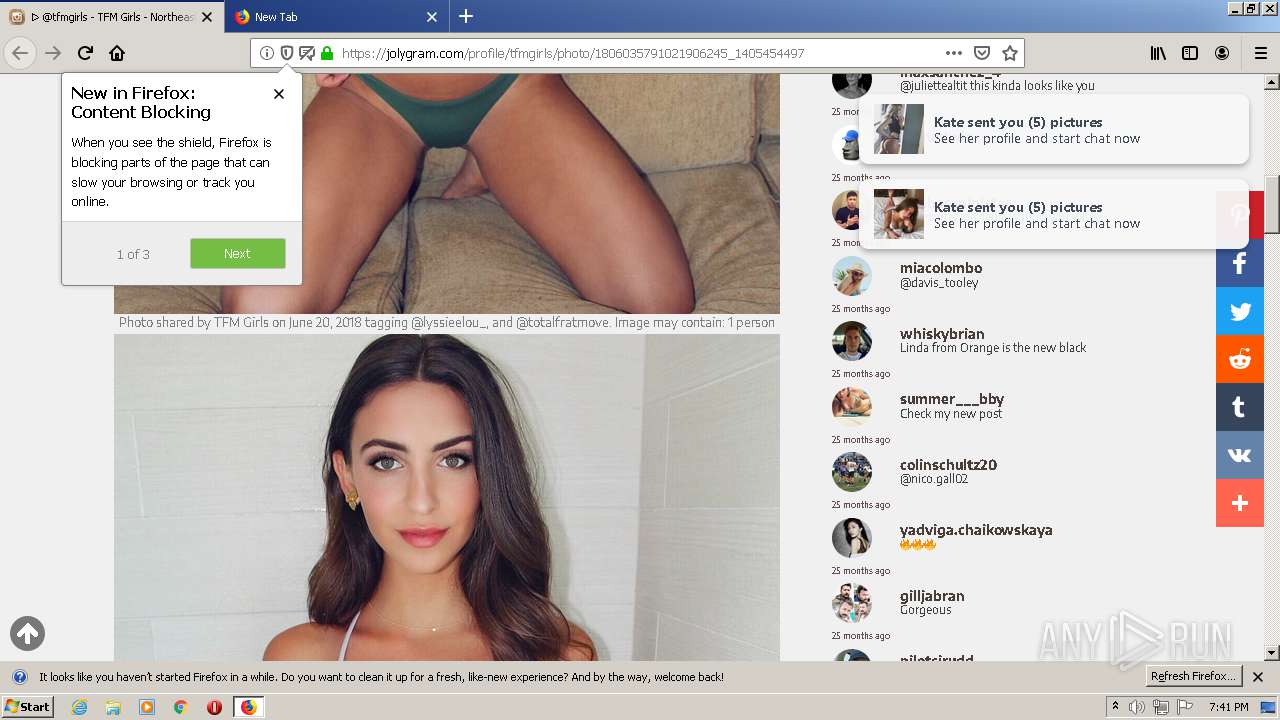Click the Firefox taskbar button
The width and height of the screenshot is (1280, 720).
coord(248,707)
